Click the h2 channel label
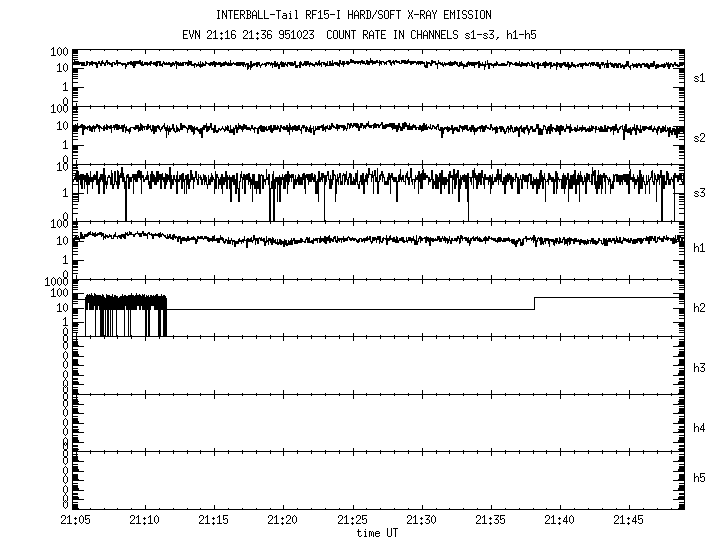 [x=700, y=308]
